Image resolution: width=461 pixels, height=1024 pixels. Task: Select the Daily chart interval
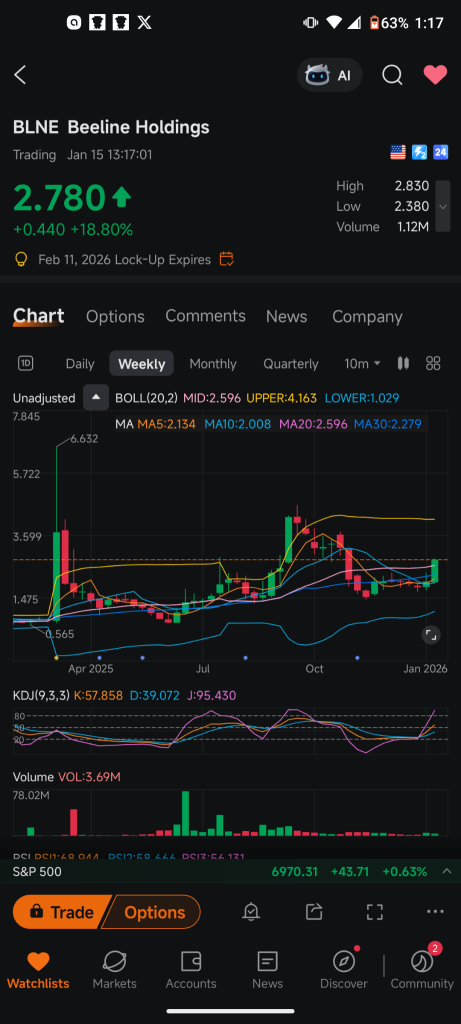point(80,364)
